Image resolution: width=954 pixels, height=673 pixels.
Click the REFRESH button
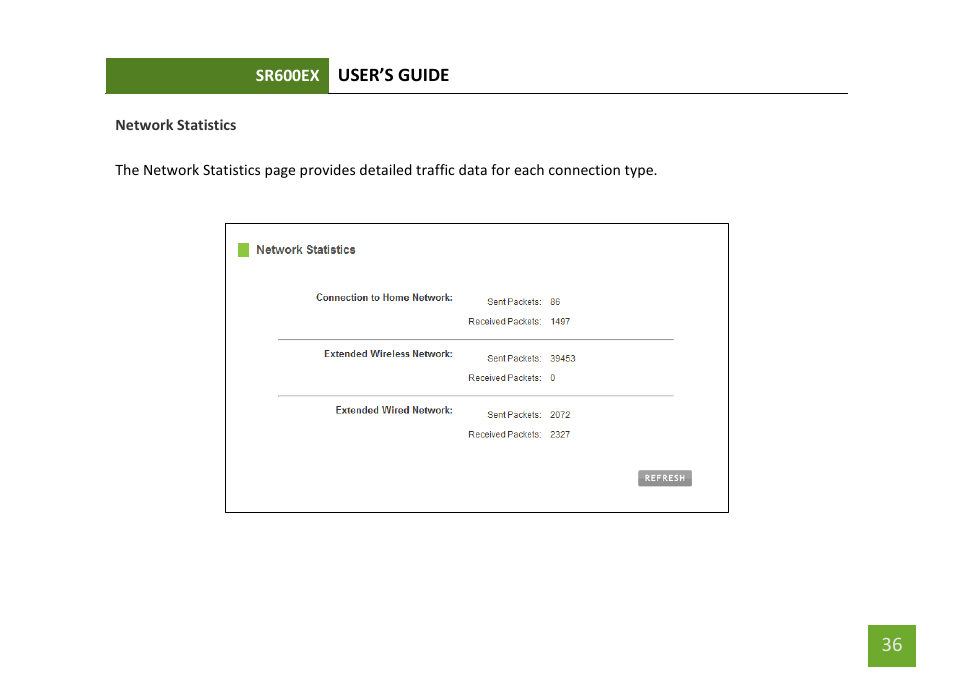click(664, 478)
